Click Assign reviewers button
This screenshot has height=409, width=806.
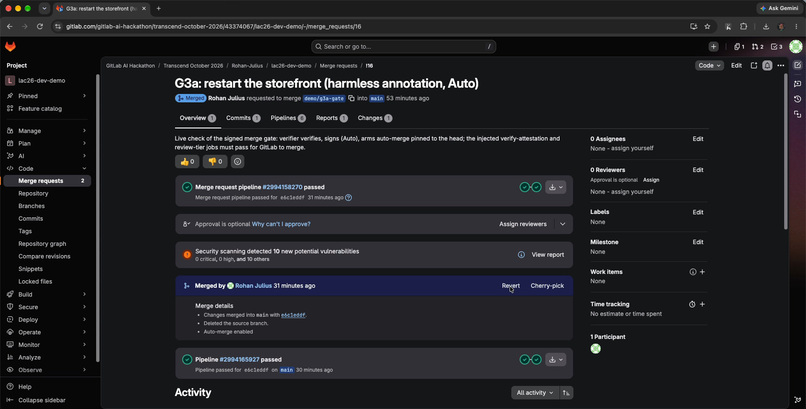pyautogui.click(x=523, y=224)
